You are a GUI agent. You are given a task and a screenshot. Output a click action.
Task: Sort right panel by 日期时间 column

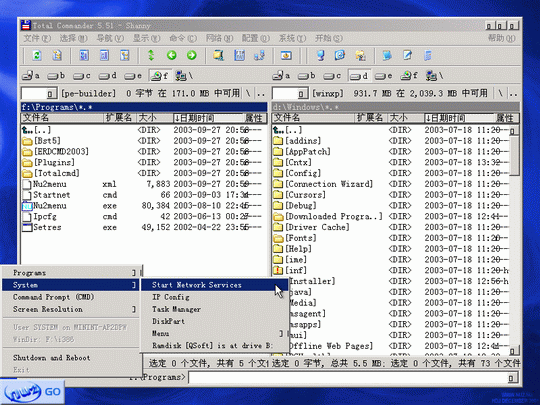click(459, 118)
